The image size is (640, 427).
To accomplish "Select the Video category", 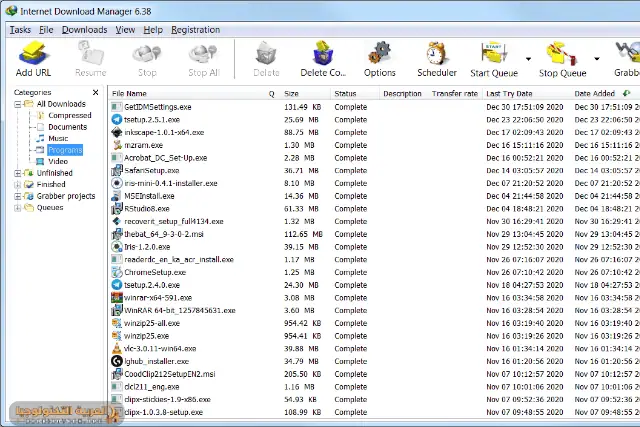I will coord(58,162).
